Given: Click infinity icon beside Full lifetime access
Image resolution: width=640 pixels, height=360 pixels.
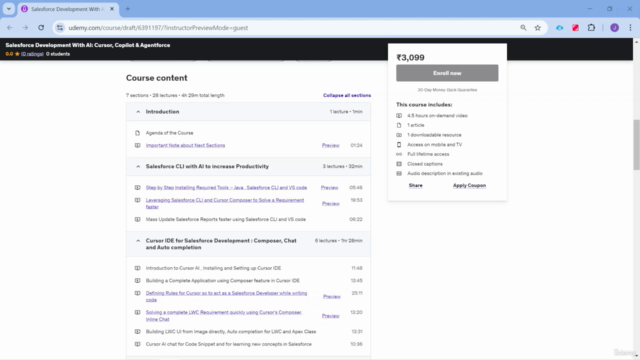Looking at the screenshot, I should 399,154.
